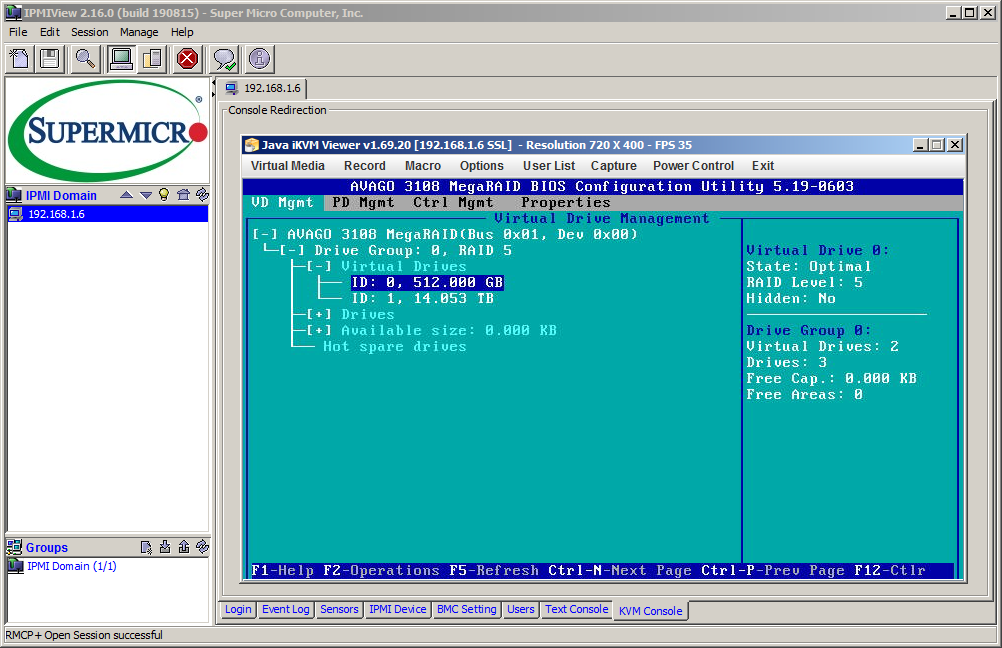Viewport: 1002px width, 648px height.
Task: Switch to the Sensors tab
Action: click(339, 609)
